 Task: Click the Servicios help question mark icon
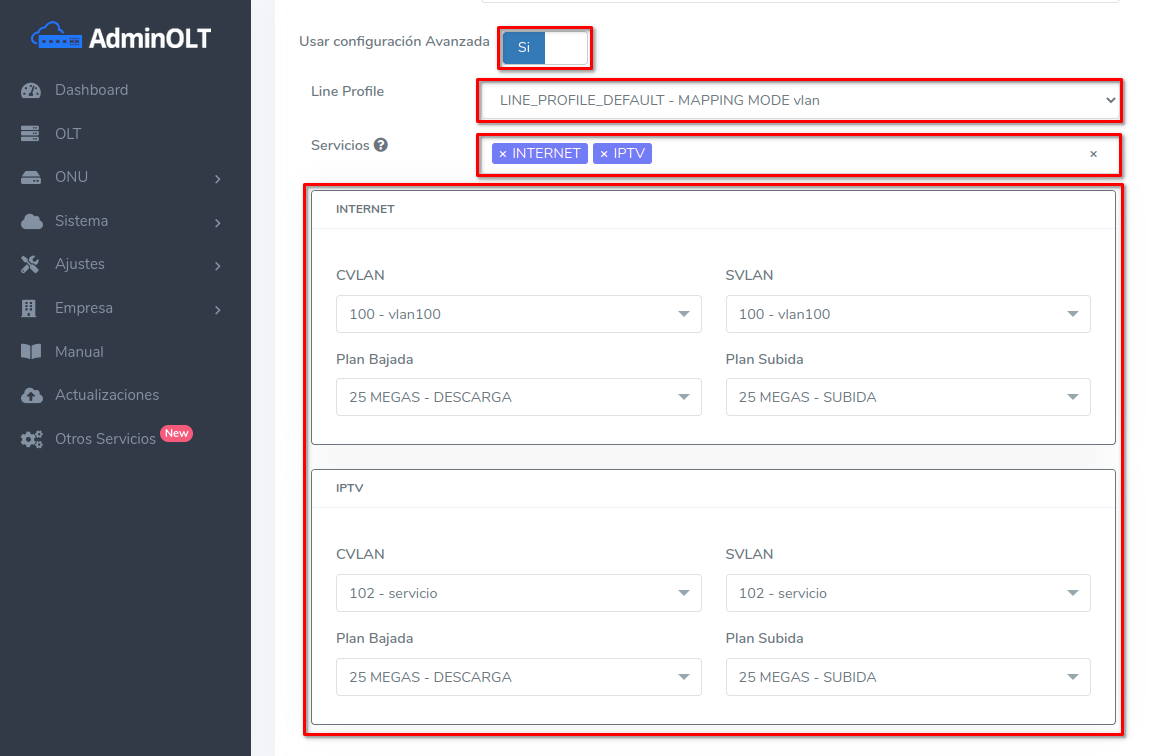point(381,145)
